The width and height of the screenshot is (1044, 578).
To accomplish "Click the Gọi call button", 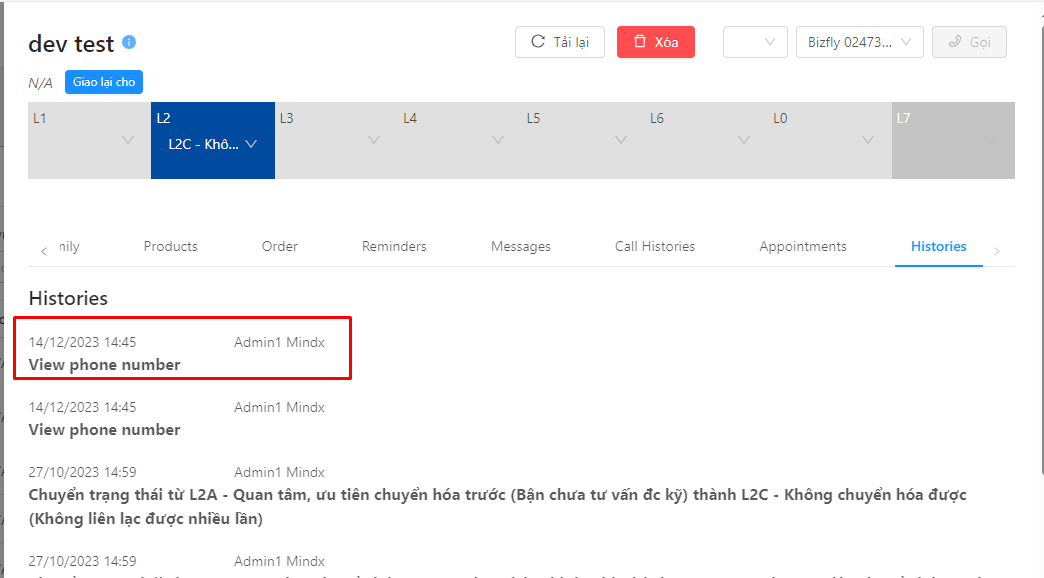I will click(x=969, y=42).
